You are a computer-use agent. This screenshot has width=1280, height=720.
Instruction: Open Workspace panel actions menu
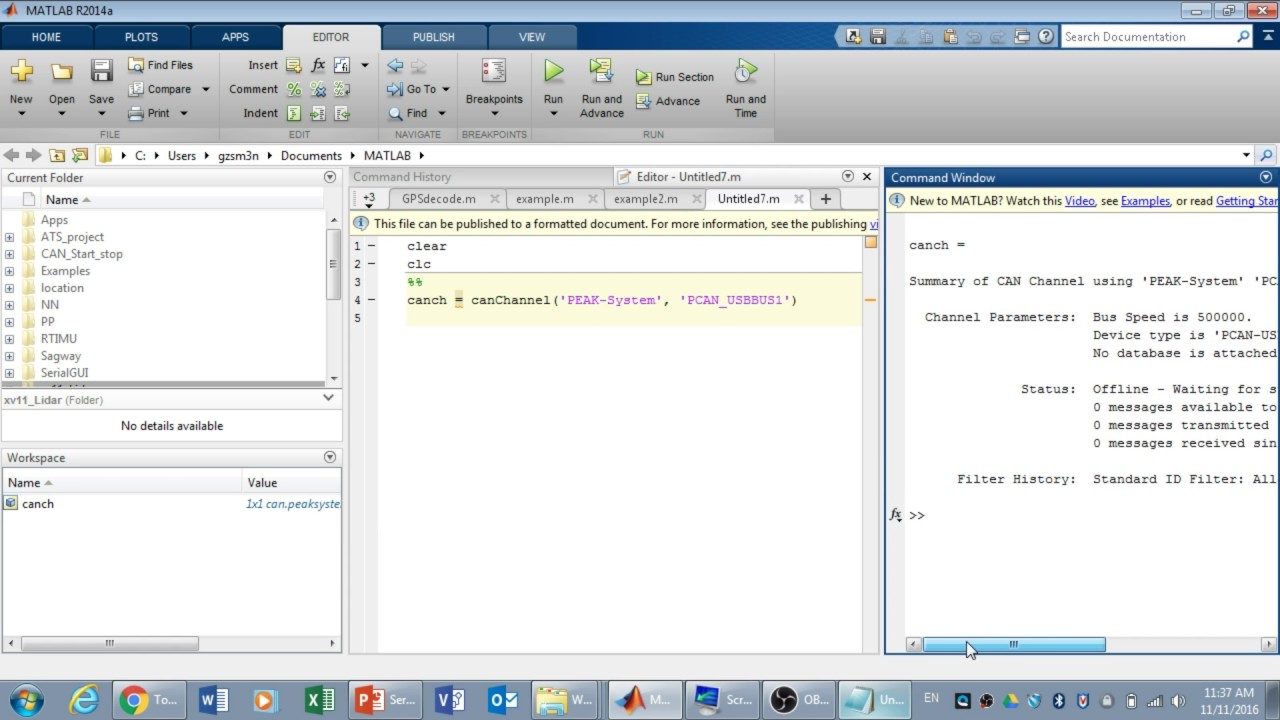[330, 457]
